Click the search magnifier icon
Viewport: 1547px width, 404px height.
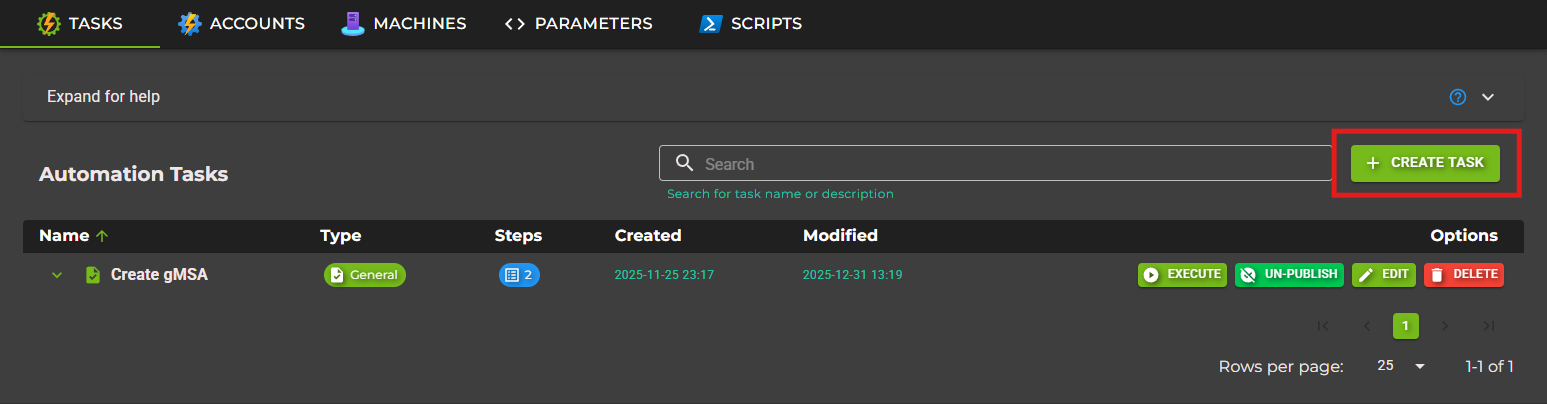pyautogui.click(x=684, y=163)
